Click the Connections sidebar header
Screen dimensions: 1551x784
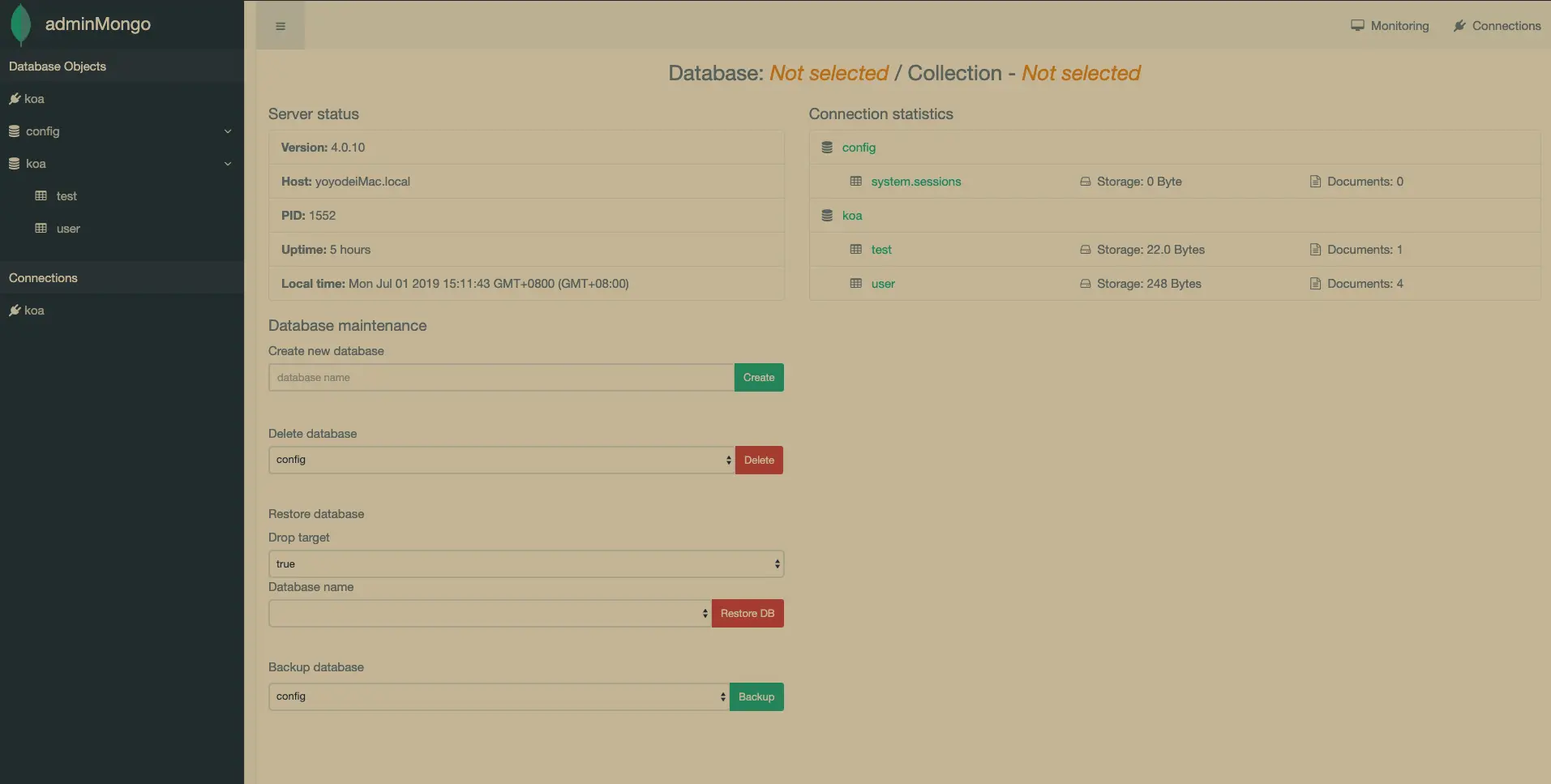122,278
